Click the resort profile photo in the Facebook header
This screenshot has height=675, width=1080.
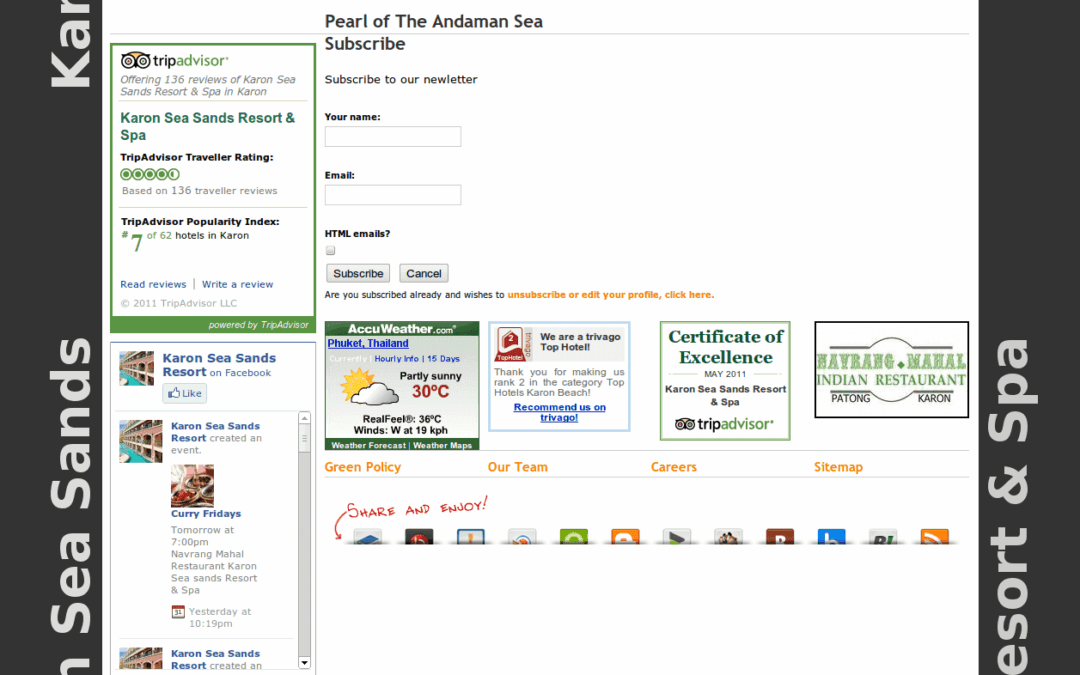[136, 368]
